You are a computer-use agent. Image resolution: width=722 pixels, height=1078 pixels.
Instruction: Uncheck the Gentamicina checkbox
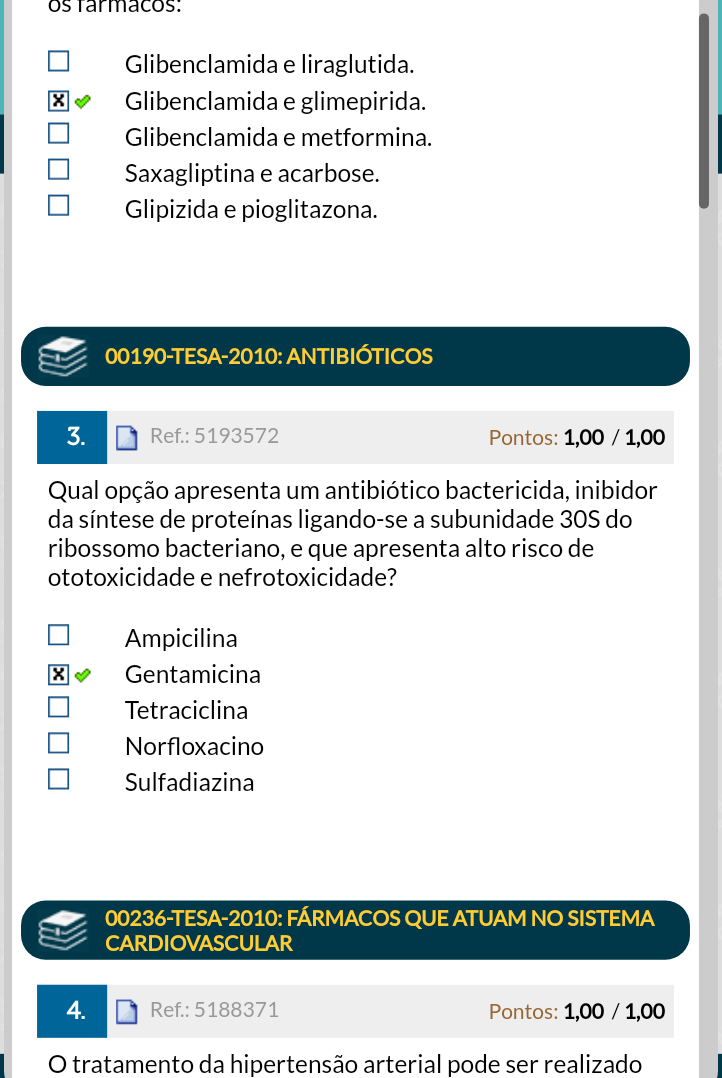click(59, 674)
